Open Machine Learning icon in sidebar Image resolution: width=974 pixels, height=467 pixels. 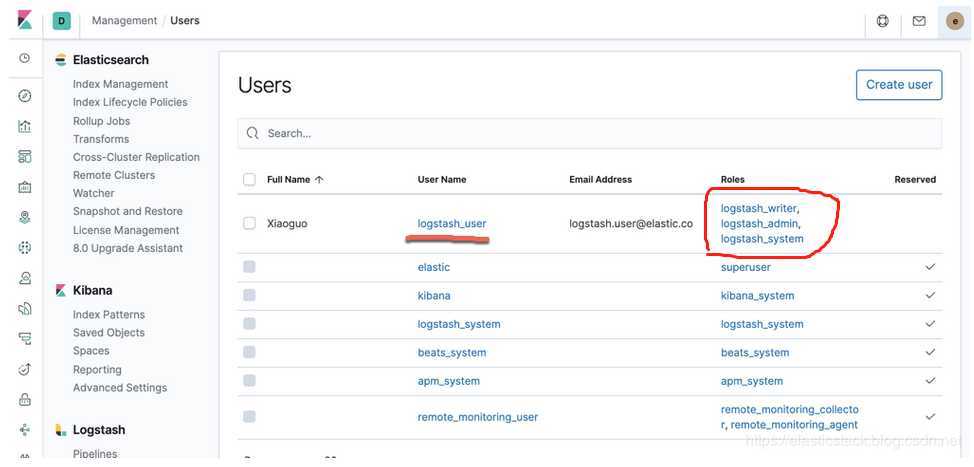coord(24,248)
